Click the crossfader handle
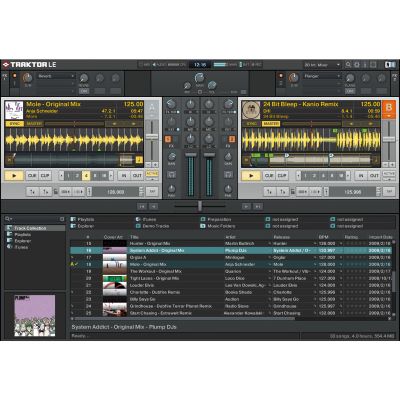Screen dimensions: 400x400 (200, 206)
